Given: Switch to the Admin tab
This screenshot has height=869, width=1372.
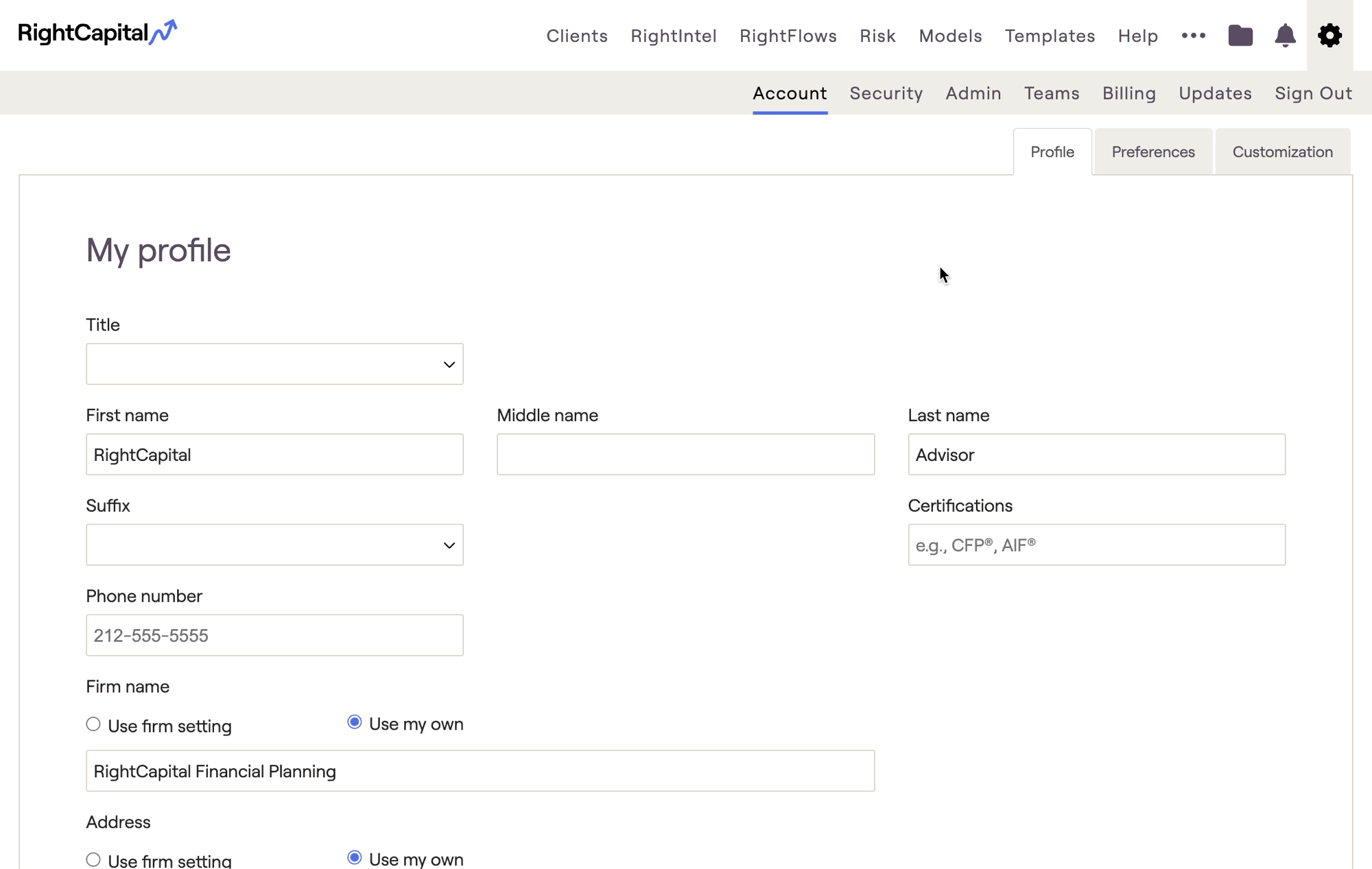Looking at the screenshot, I should click(x=973, y=93).
